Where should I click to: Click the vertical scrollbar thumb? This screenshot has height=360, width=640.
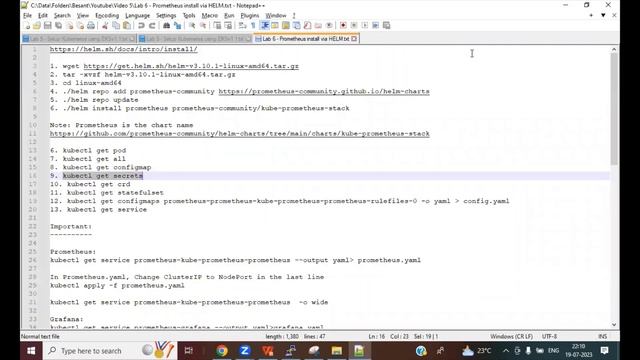[614, 109]
